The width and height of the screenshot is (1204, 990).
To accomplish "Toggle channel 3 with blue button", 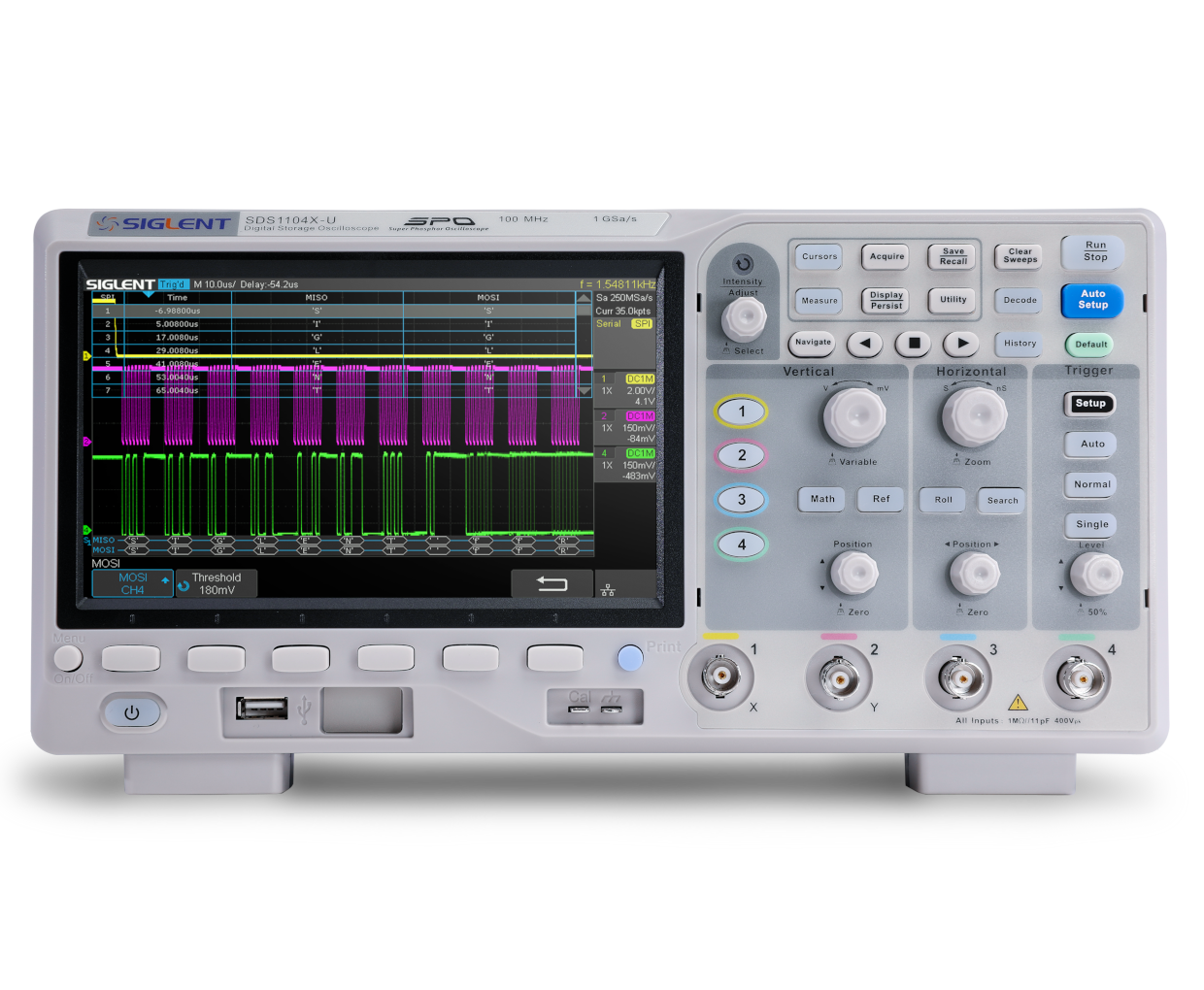I will [x=742, y=500].
